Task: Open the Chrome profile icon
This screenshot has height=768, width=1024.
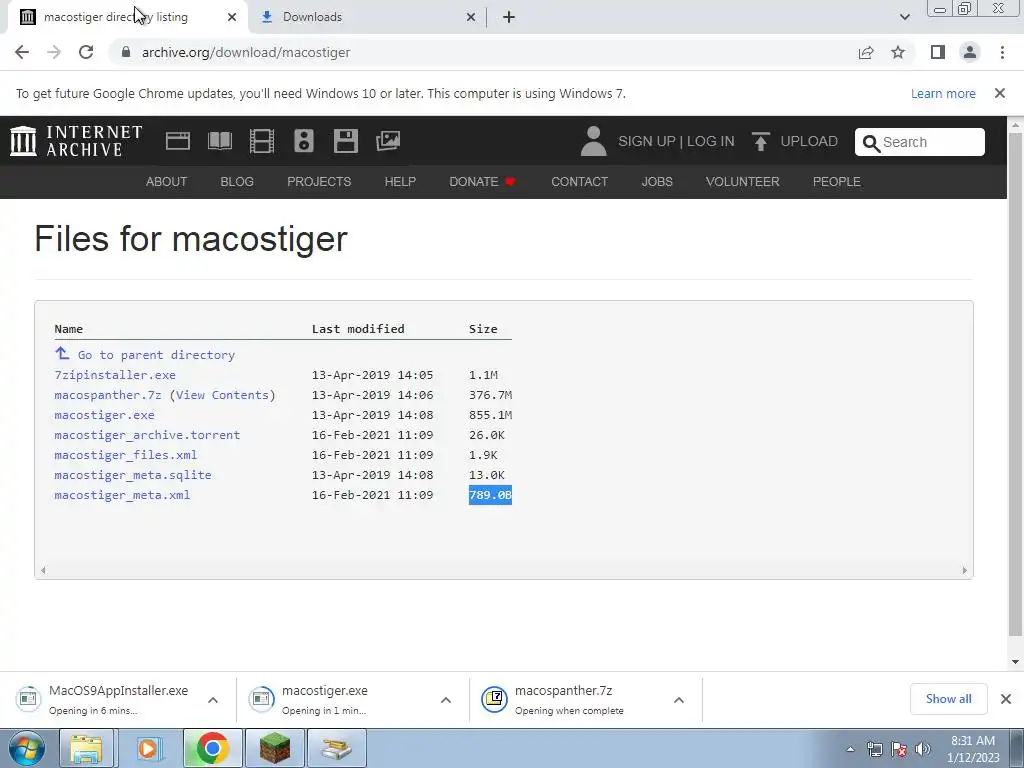Action: point(970,52)
